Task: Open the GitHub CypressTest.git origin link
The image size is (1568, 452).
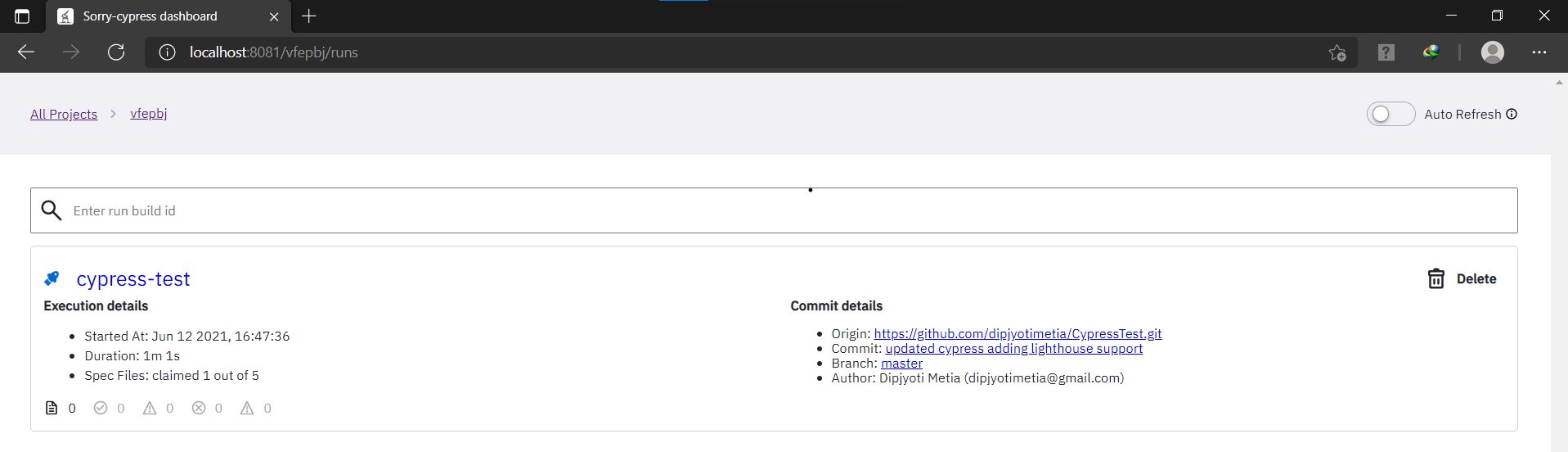Action: (1018, 334)
